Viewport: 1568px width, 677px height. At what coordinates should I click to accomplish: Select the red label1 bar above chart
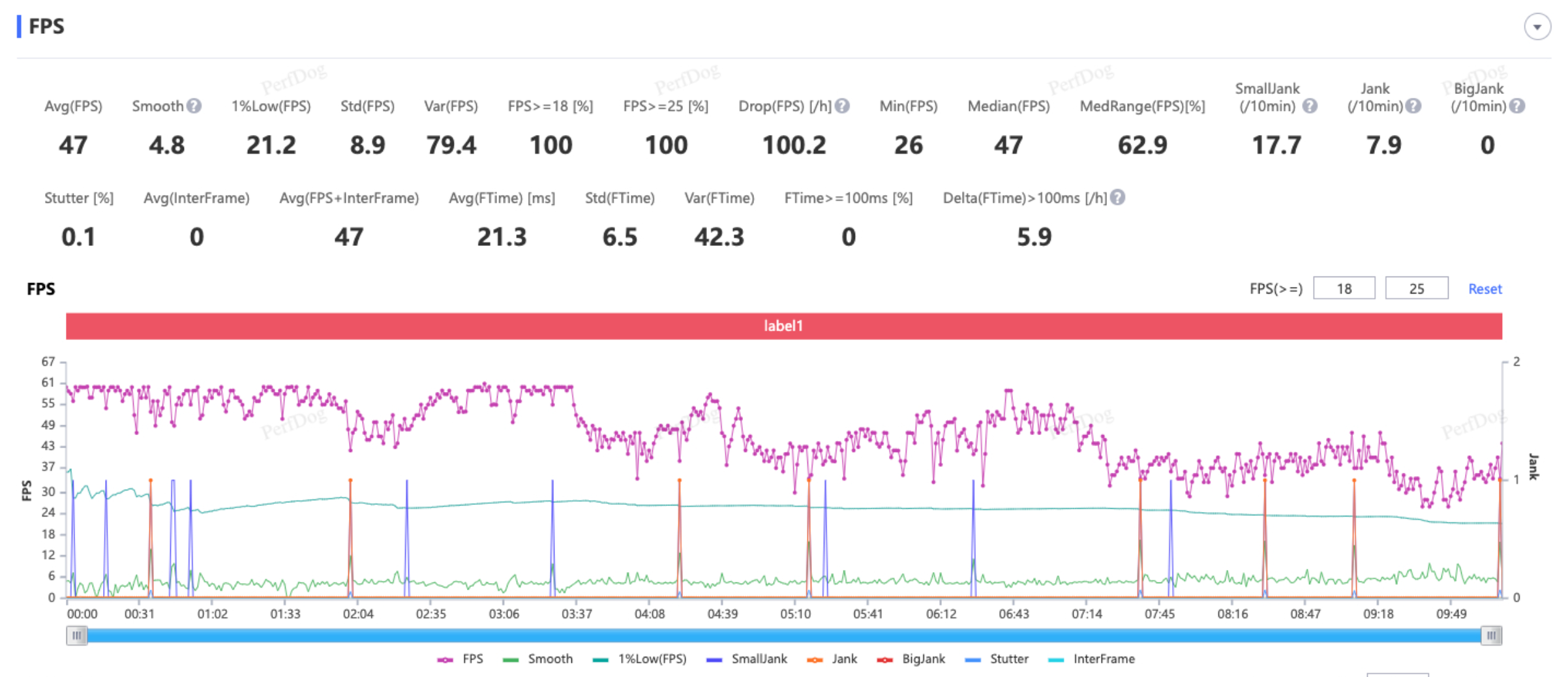pyautogui.click(x=783, y=326)
